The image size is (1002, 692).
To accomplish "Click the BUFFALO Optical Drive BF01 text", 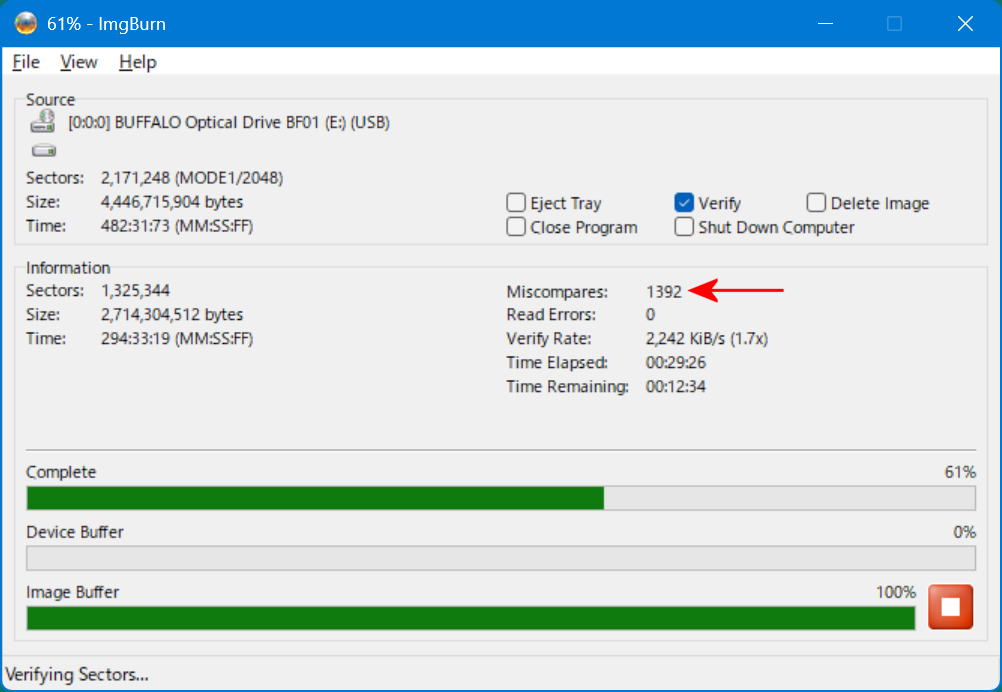I will pos(229,122).
